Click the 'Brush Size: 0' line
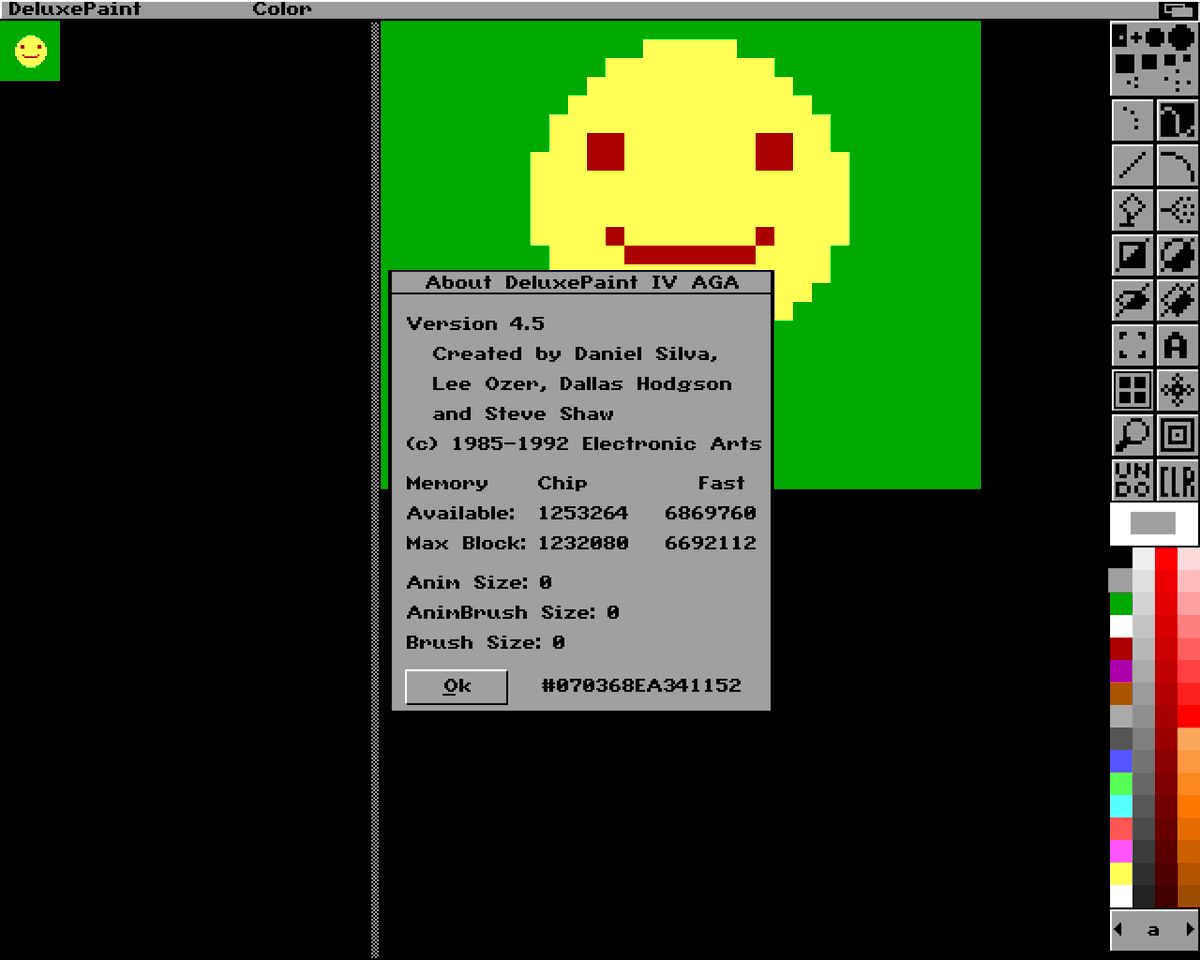Image resolution: width=1200 pixels, height=960 pixels. point(486,642)
